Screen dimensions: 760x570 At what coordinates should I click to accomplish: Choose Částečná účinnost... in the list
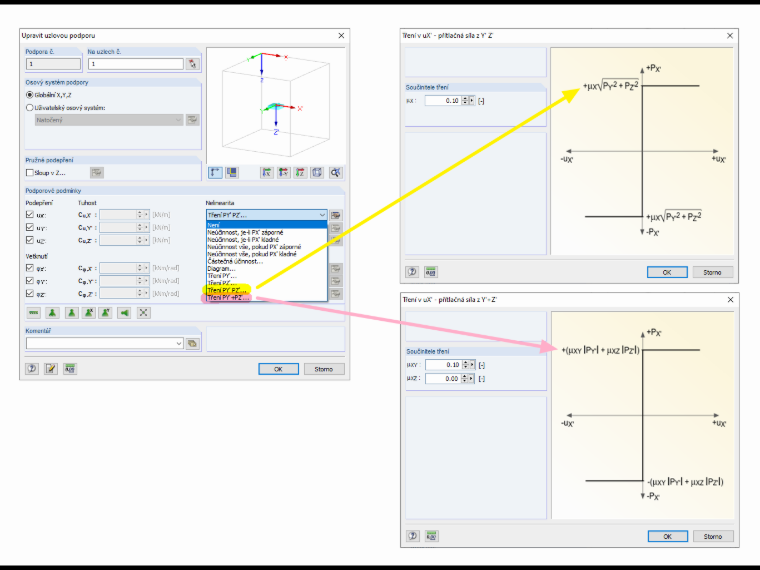pyautogui.click(x=267, y=261)
